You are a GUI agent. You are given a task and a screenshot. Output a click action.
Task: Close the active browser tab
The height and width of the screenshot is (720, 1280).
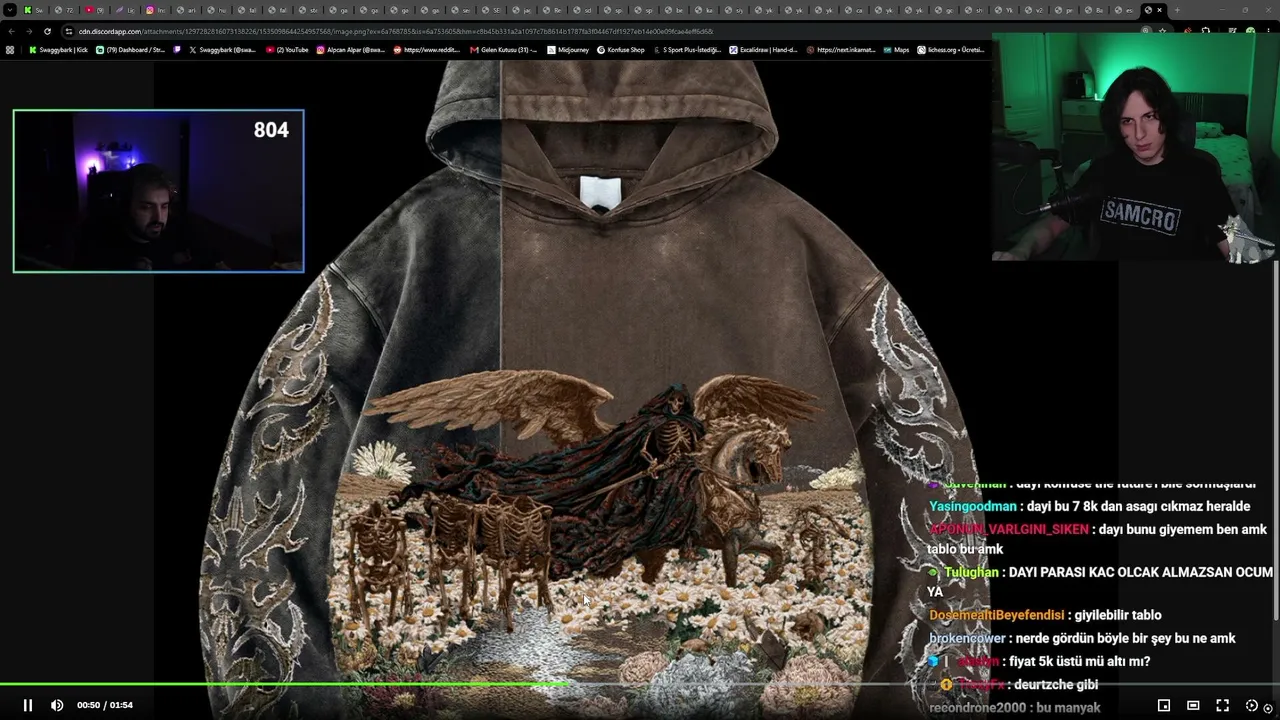(1160, 10)
